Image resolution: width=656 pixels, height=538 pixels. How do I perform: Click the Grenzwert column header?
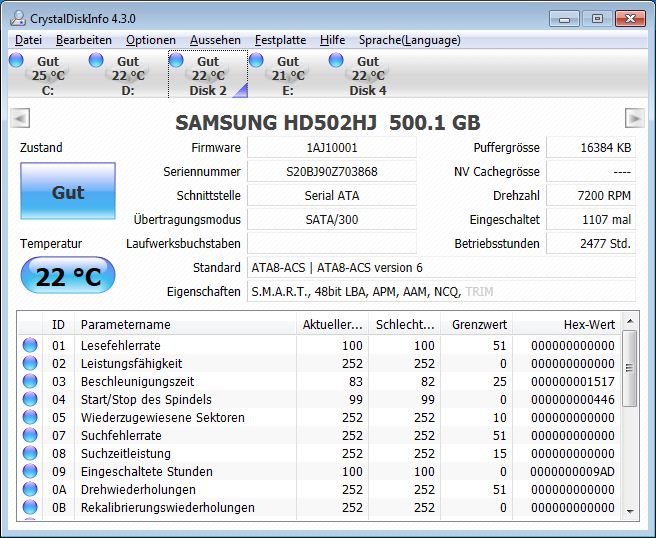477,324
